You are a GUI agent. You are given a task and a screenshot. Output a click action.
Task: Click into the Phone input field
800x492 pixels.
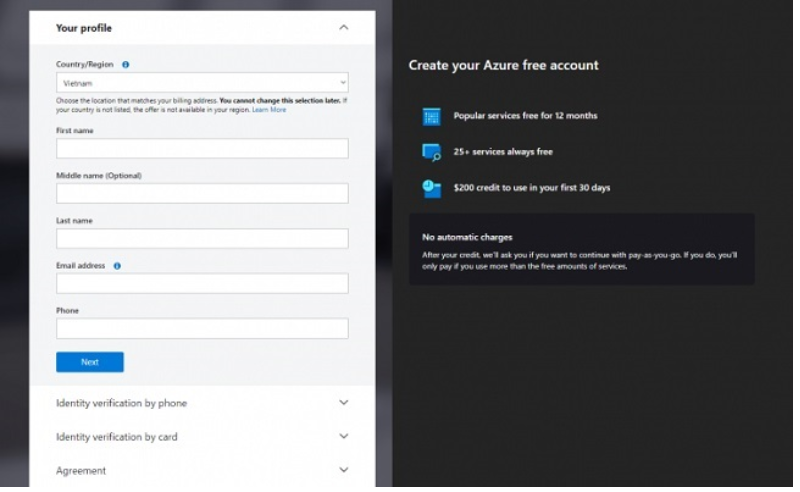[202, 329]
